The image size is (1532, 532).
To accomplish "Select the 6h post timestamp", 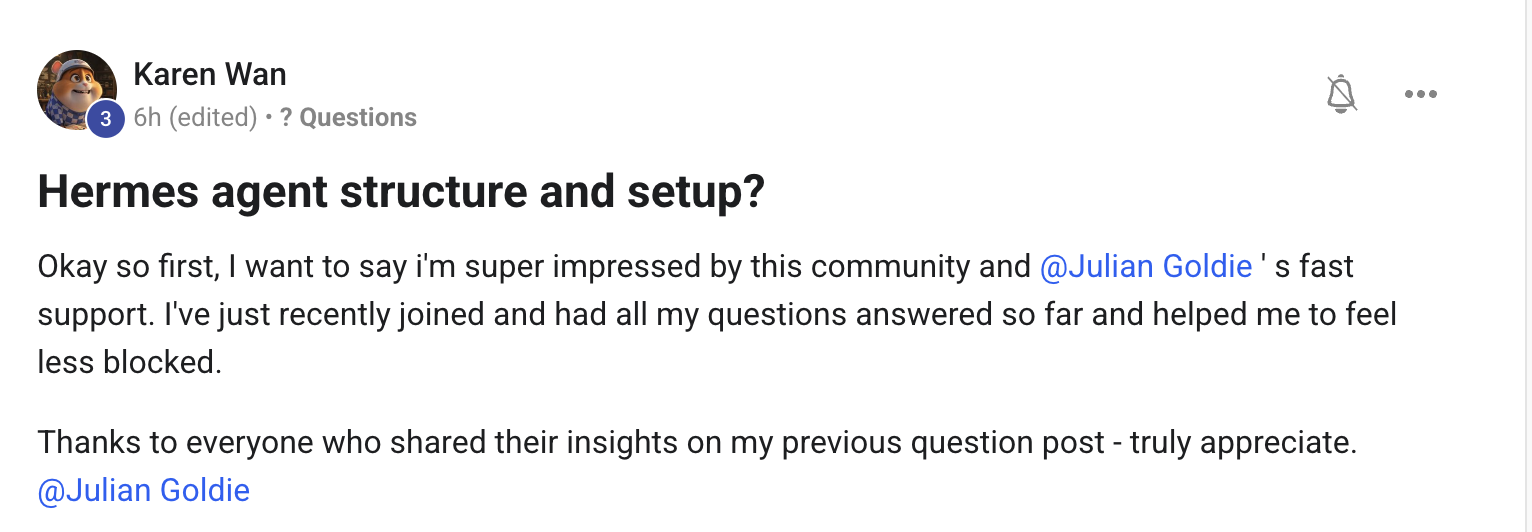I will point(147,118).
